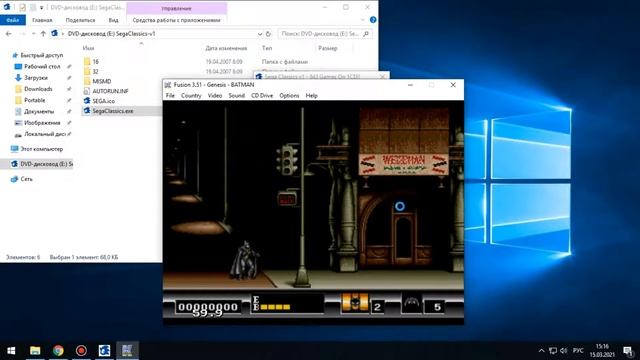
Task: Select Этот компьютер in navigation pane
Action: coord(42,149)
